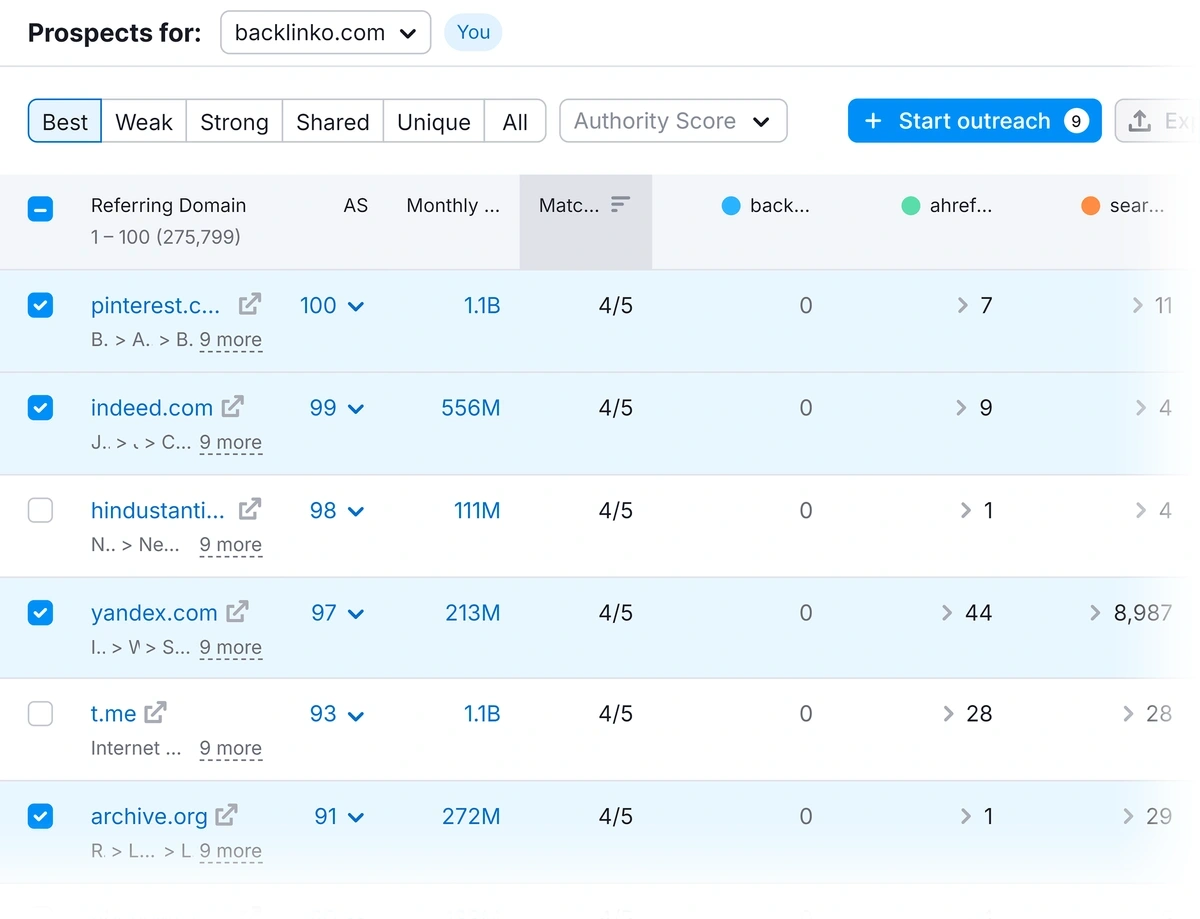Show 9 more categories for archive.org

[x=230, y=852]
